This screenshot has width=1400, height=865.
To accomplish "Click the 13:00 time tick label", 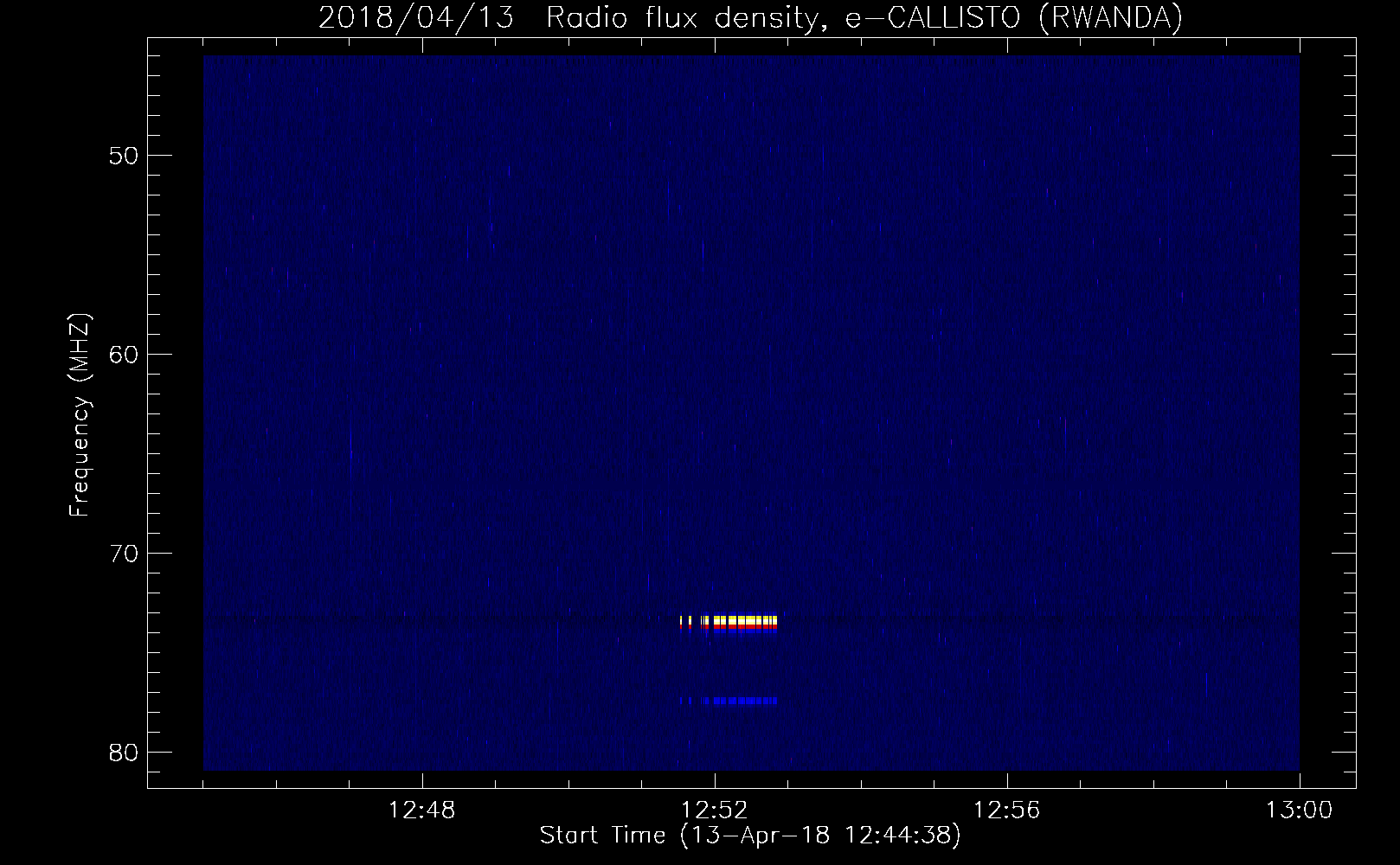I will 1300,811.
